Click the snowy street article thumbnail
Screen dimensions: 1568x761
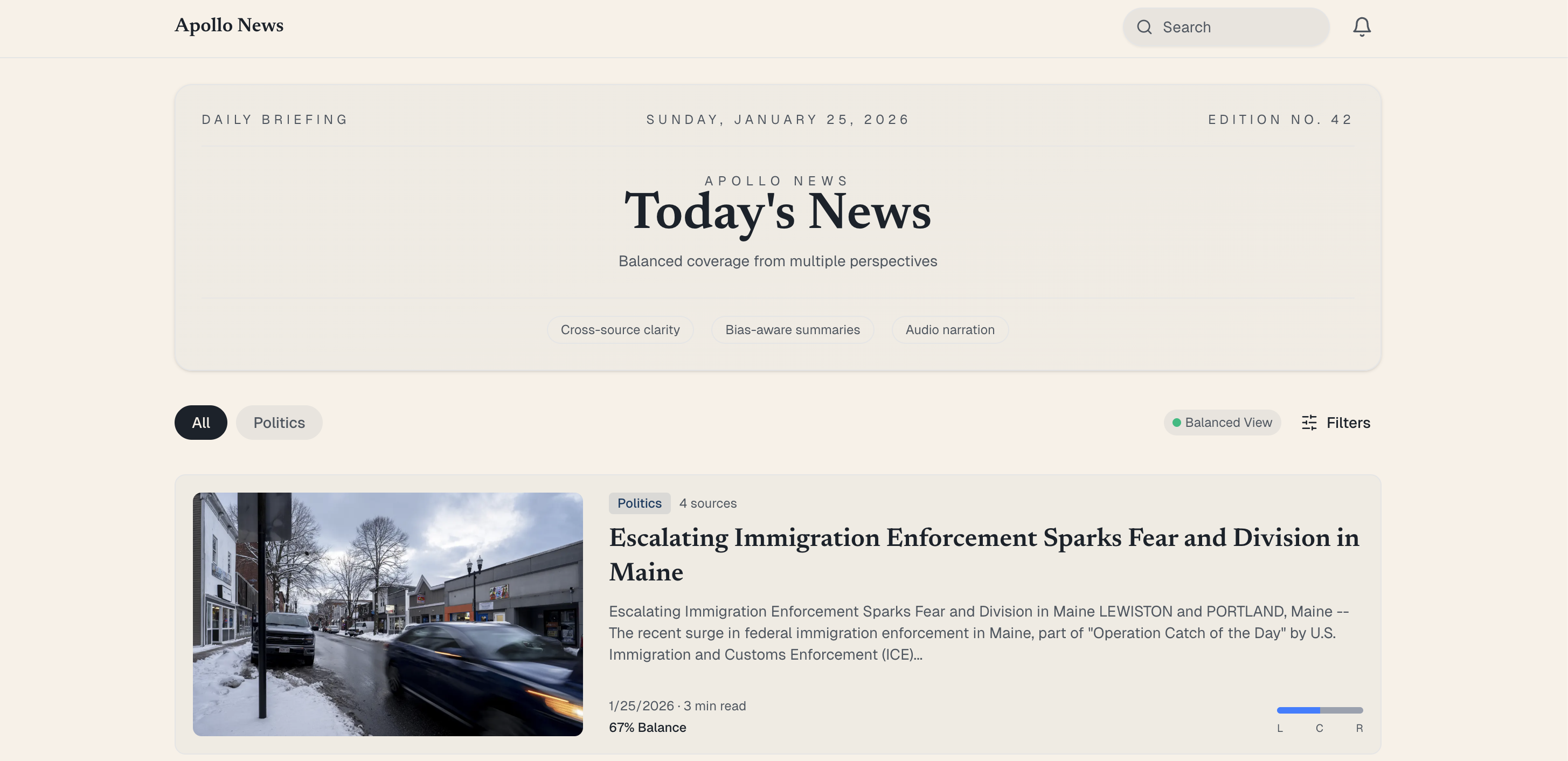388,614
